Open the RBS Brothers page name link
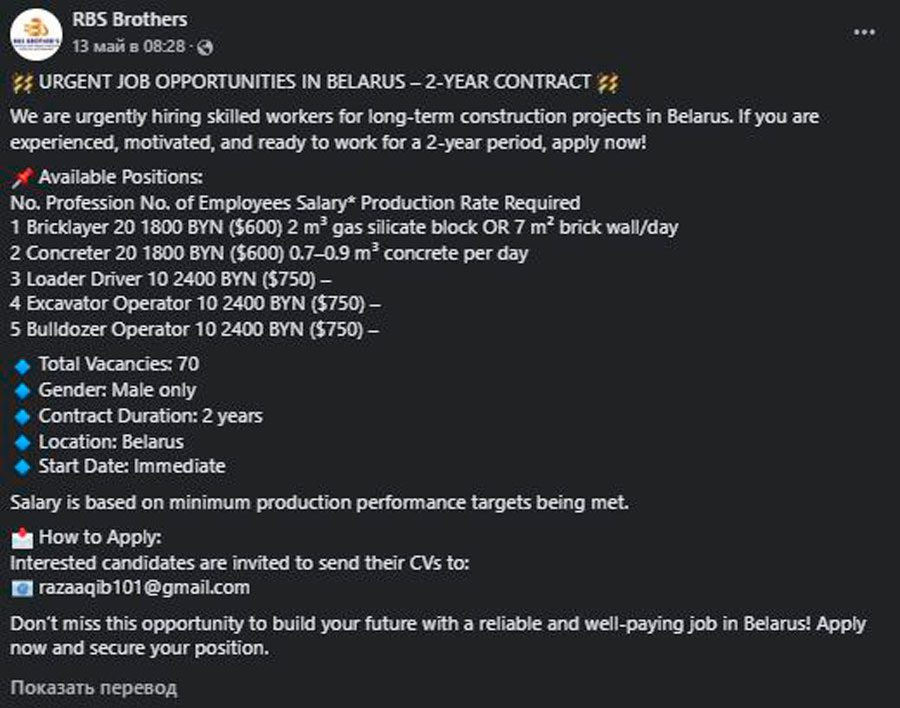 click(x=130, y=20)
